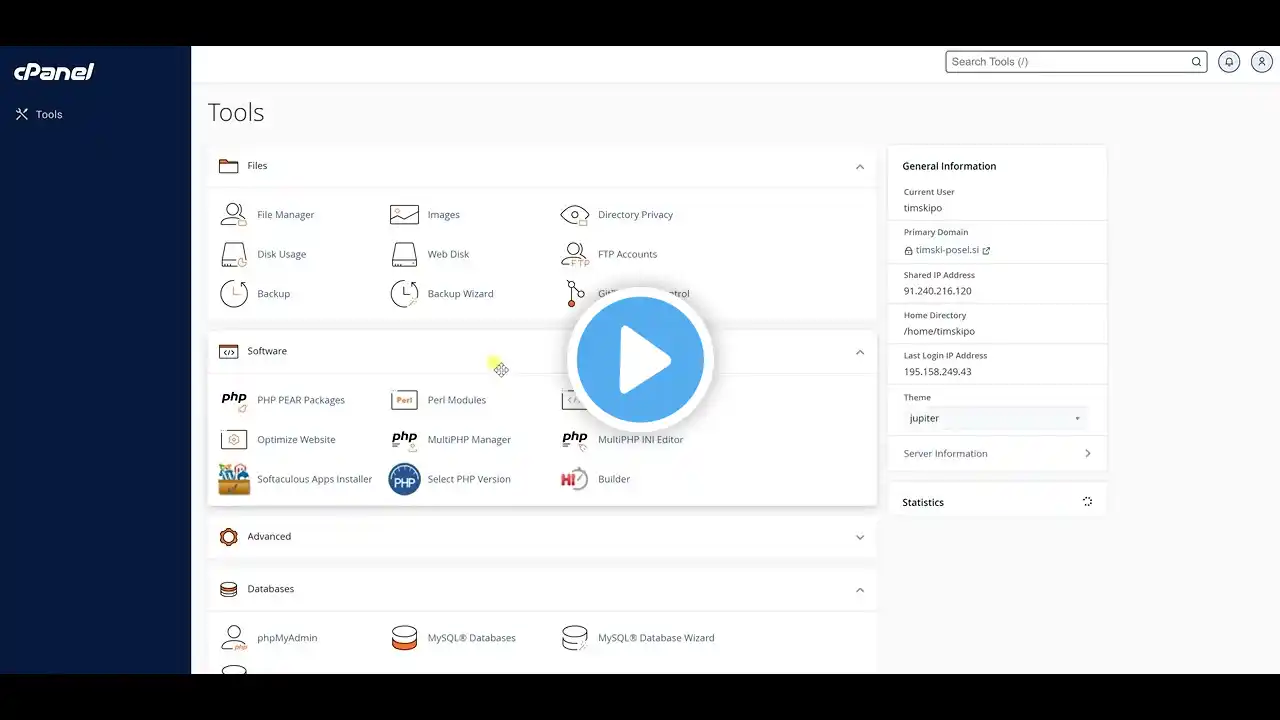Image resolution: width=1280 pixels, height=720 pixels.
Task: Open PHP PEAR Packages icon
Action: pos(234,400)
